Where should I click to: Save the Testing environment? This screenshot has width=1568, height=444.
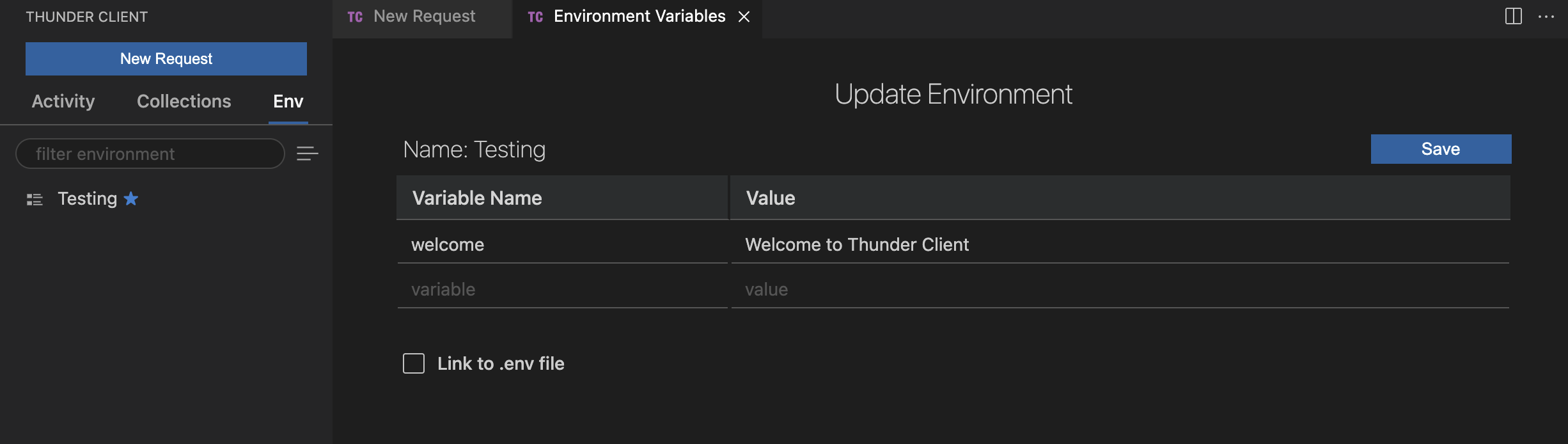pyautogui.click(x=1440, y=148)
